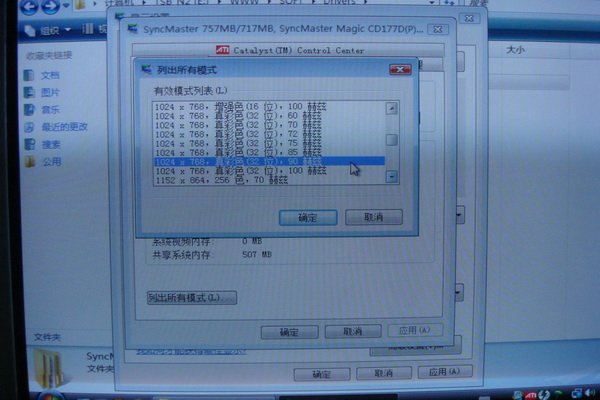Select 1024 x 768 真彩色 75 赫兹
Image resolution: width=600 pixels, height=400 pixels.
point(269,143)
